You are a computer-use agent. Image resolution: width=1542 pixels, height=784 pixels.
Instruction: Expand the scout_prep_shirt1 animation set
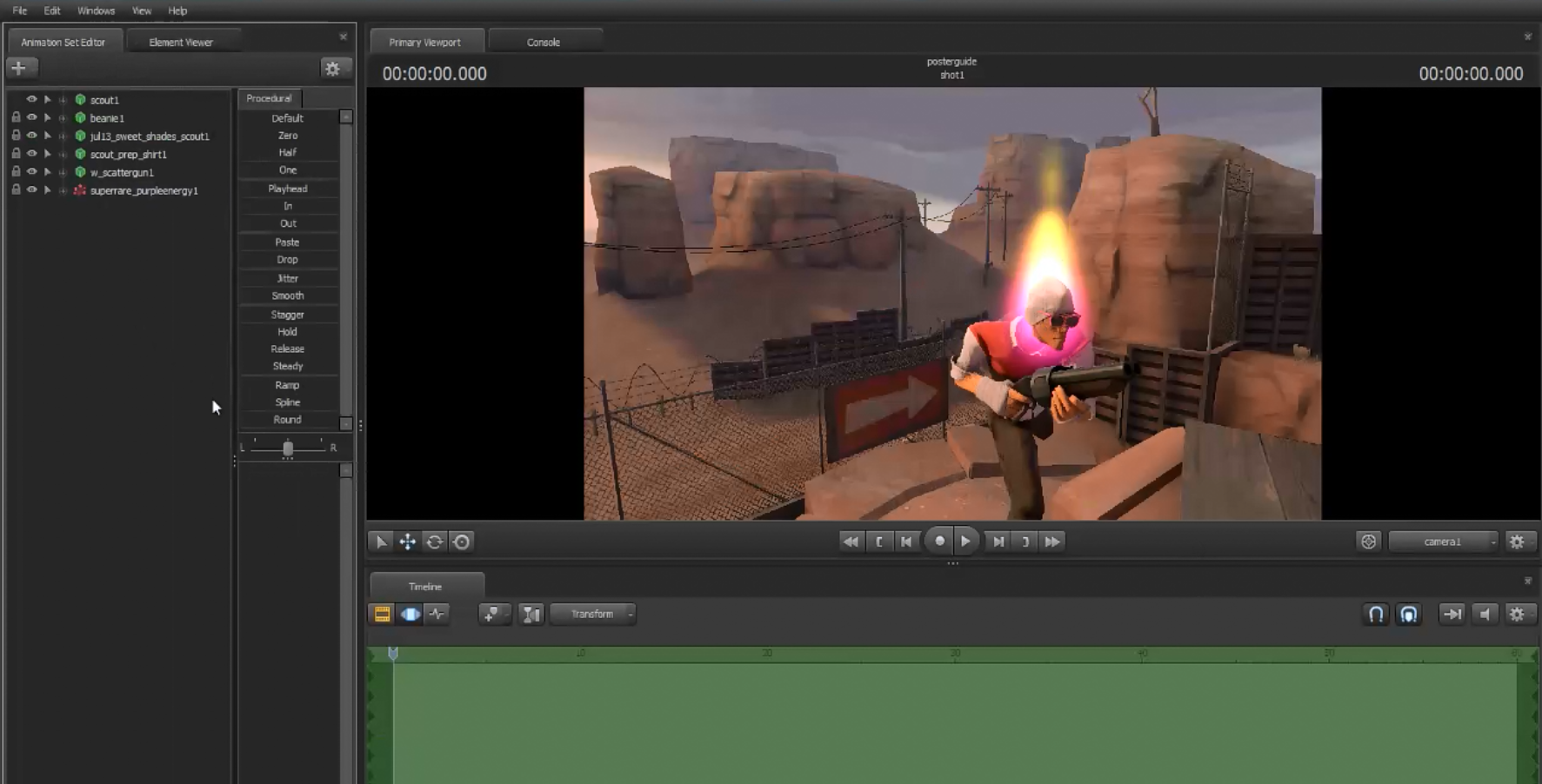(x=63, y=155)
